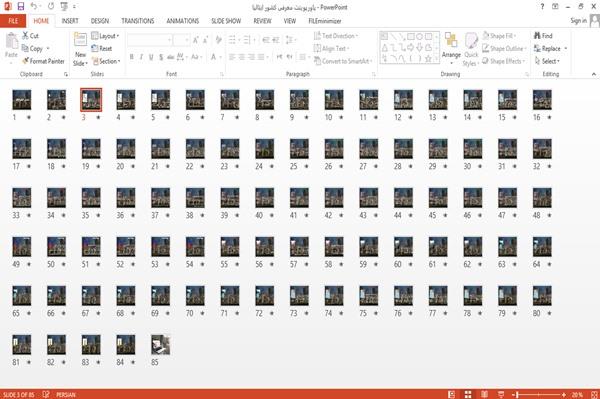This screenshot has height=399, width=600.
Task: Open the Section dropdown
Action: point(106,61)
